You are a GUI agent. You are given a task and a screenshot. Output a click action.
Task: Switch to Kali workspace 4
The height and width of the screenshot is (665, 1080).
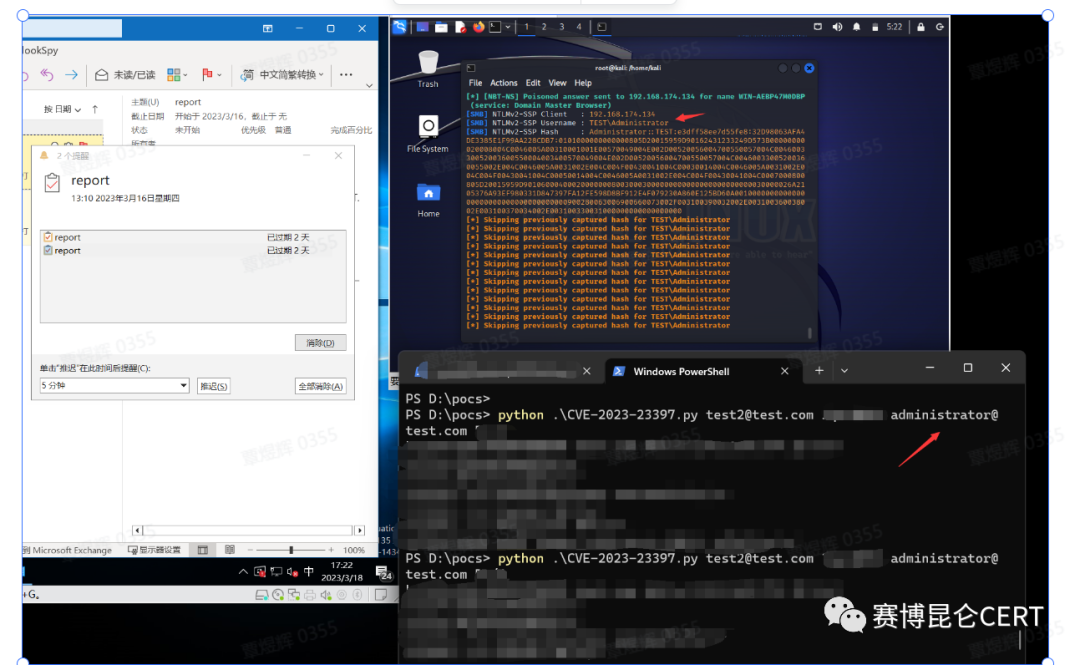tap(579, 27)
